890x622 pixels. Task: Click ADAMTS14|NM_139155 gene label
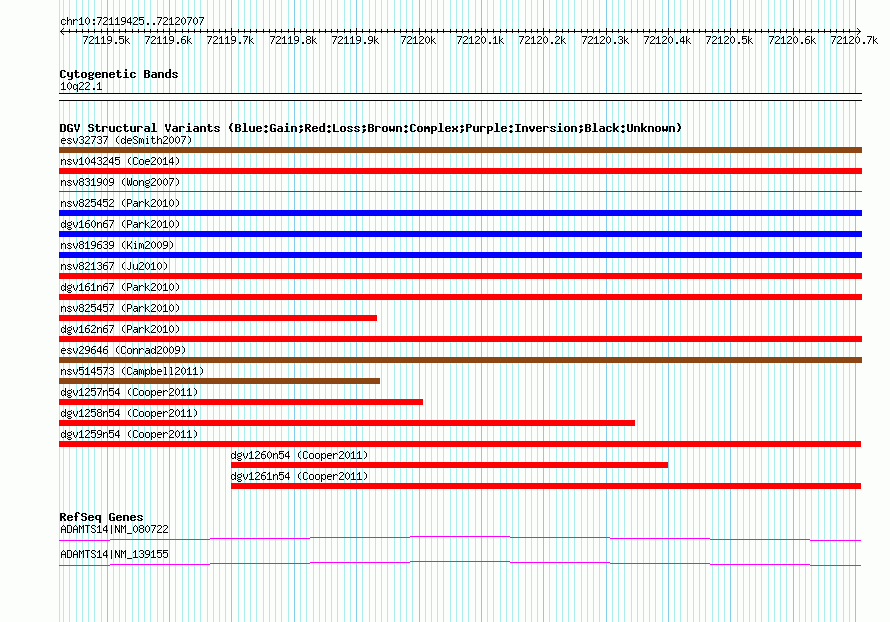[114, 554]
